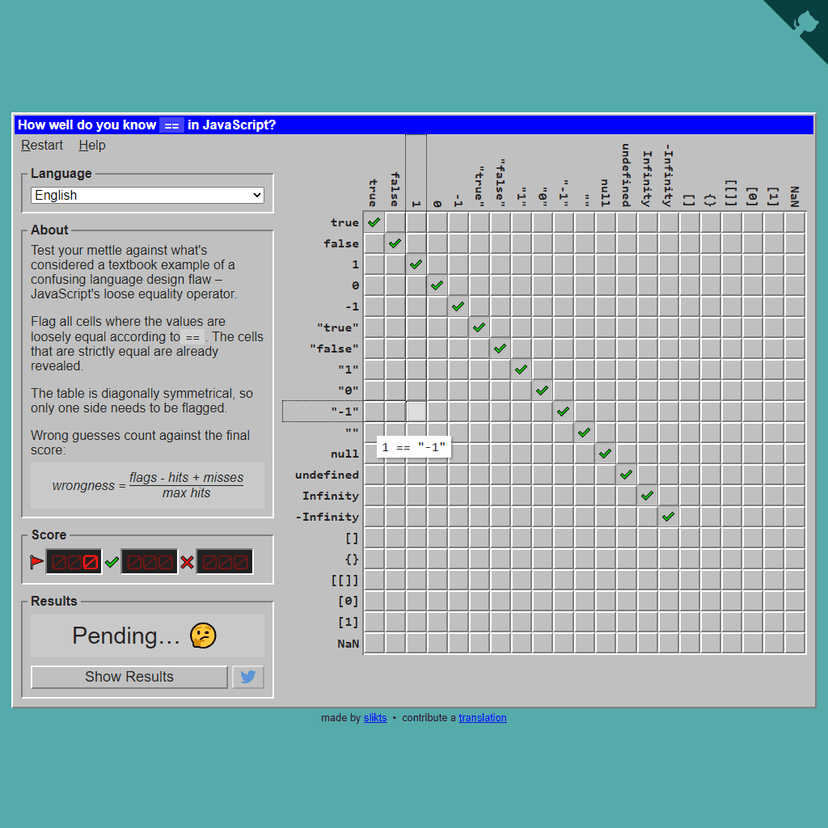Flag the first cell in the [] row
The width and height of the screenshot is (828, 828).
click(x=373, y=538)
